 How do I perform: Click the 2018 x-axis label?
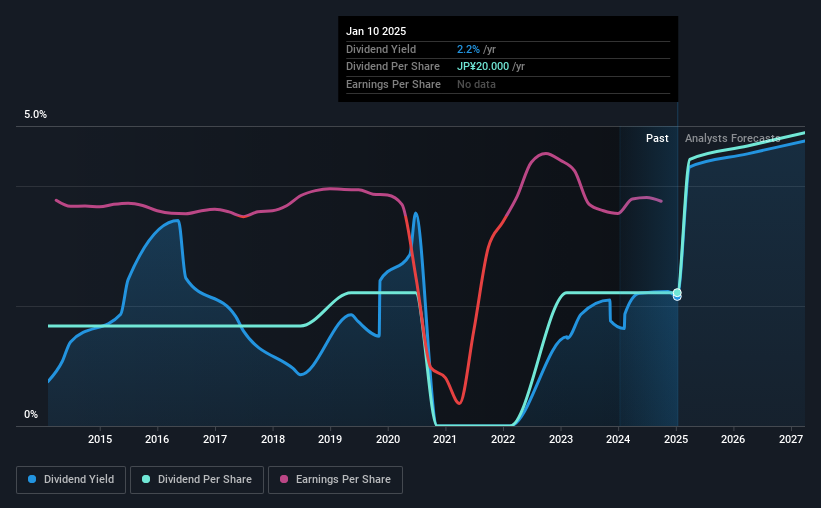pyautogui.click(x=273, y=439)
